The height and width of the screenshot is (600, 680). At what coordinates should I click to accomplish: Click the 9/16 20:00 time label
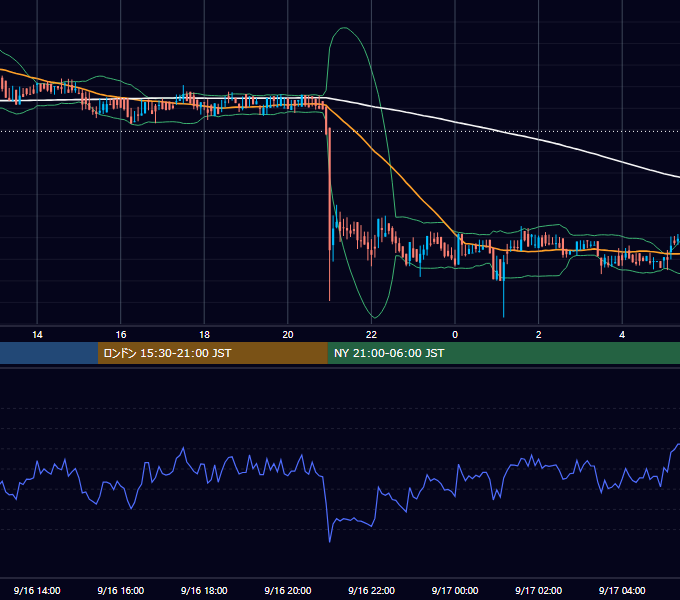pos(288,590)
